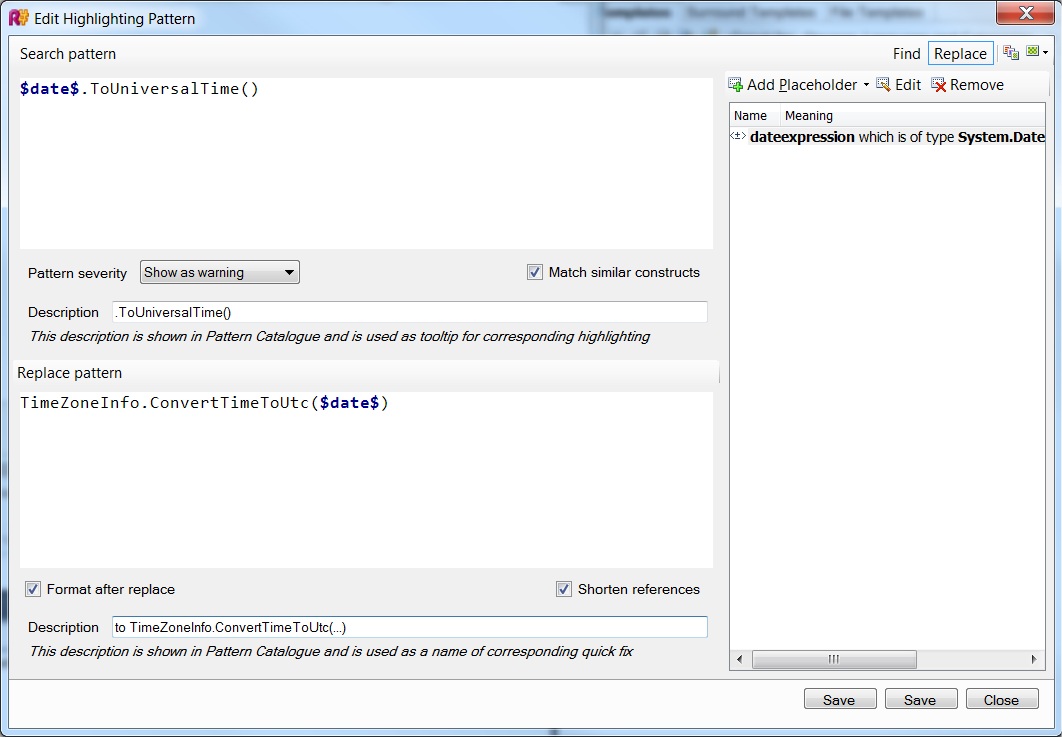Switch to Find mode
This screenshot has height=737, width=1062.
point(906,54)
